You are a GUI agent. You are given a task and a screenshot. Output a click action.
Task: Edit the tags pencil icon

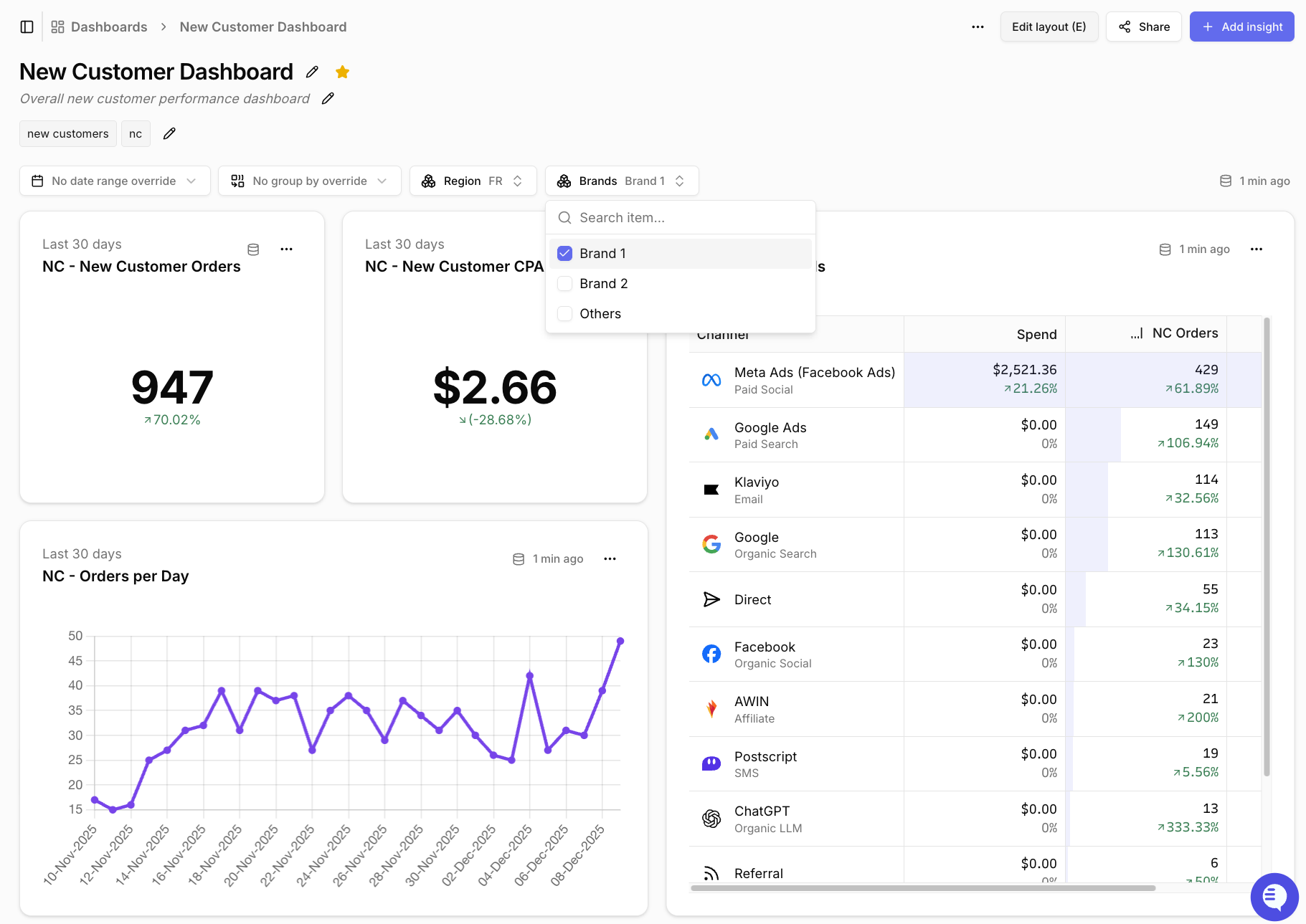[169, 133]
